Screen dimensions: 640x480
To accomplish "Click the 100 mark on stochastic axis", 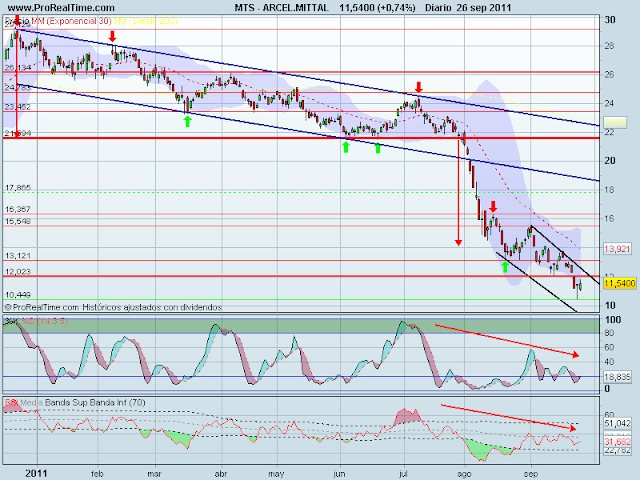I will pos(613,320).
